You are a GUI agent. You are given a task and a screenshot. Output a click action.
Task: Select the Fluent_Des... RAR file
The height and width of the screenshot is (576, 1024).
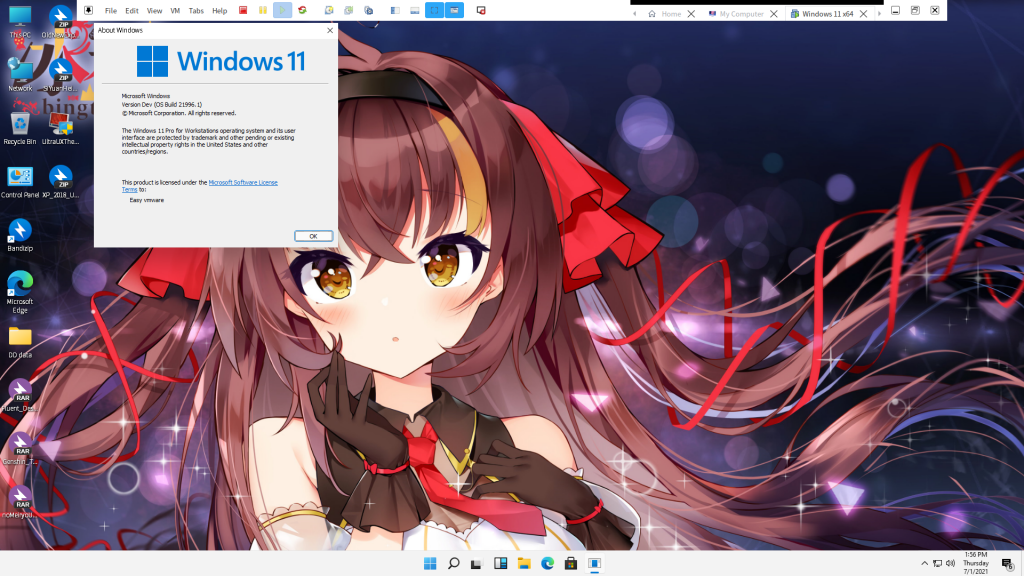point(20,395)
